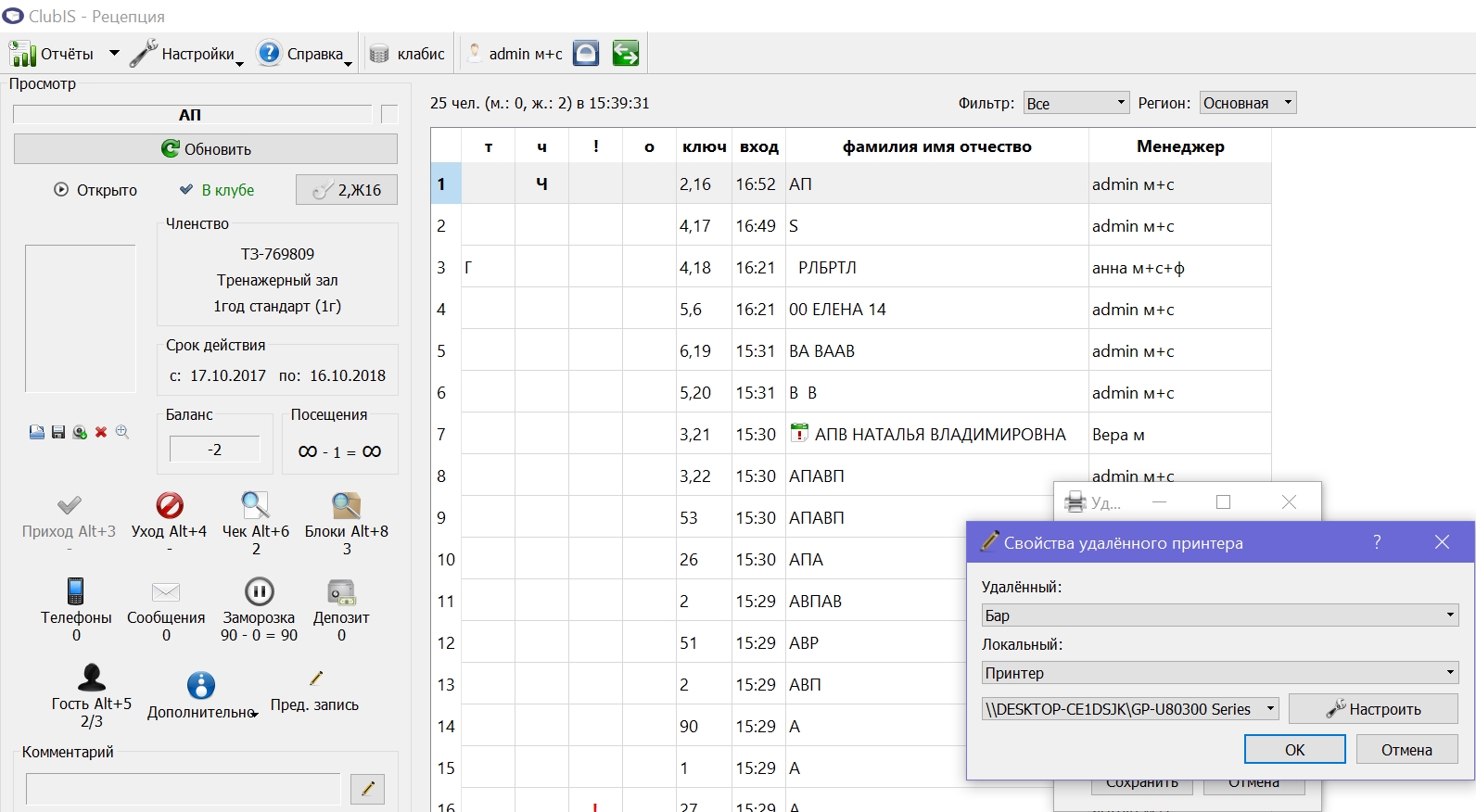Open the Сообщения envelope icon

tap(166, 592)
